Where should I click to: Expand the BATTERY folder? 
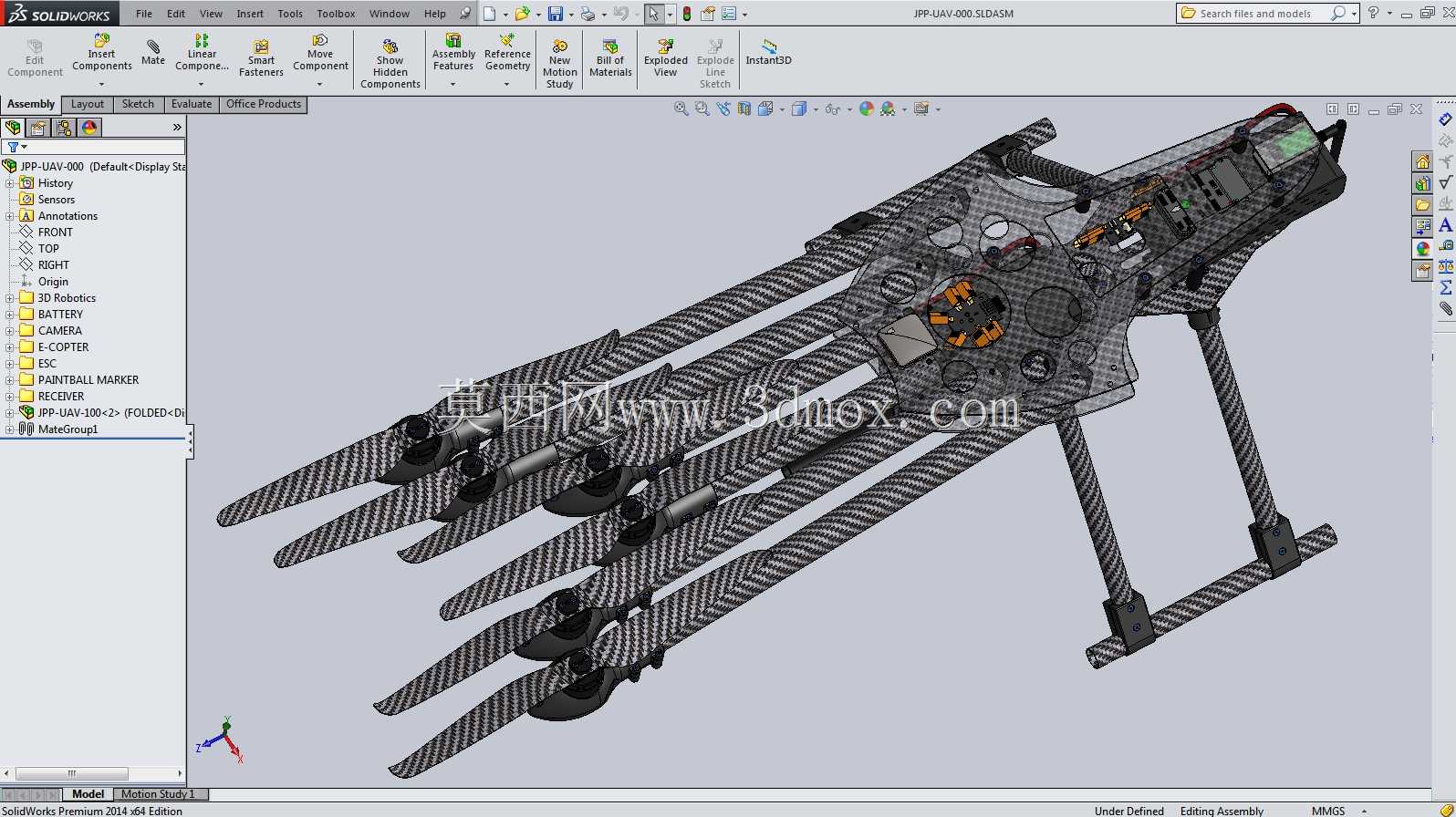[9, 315]
